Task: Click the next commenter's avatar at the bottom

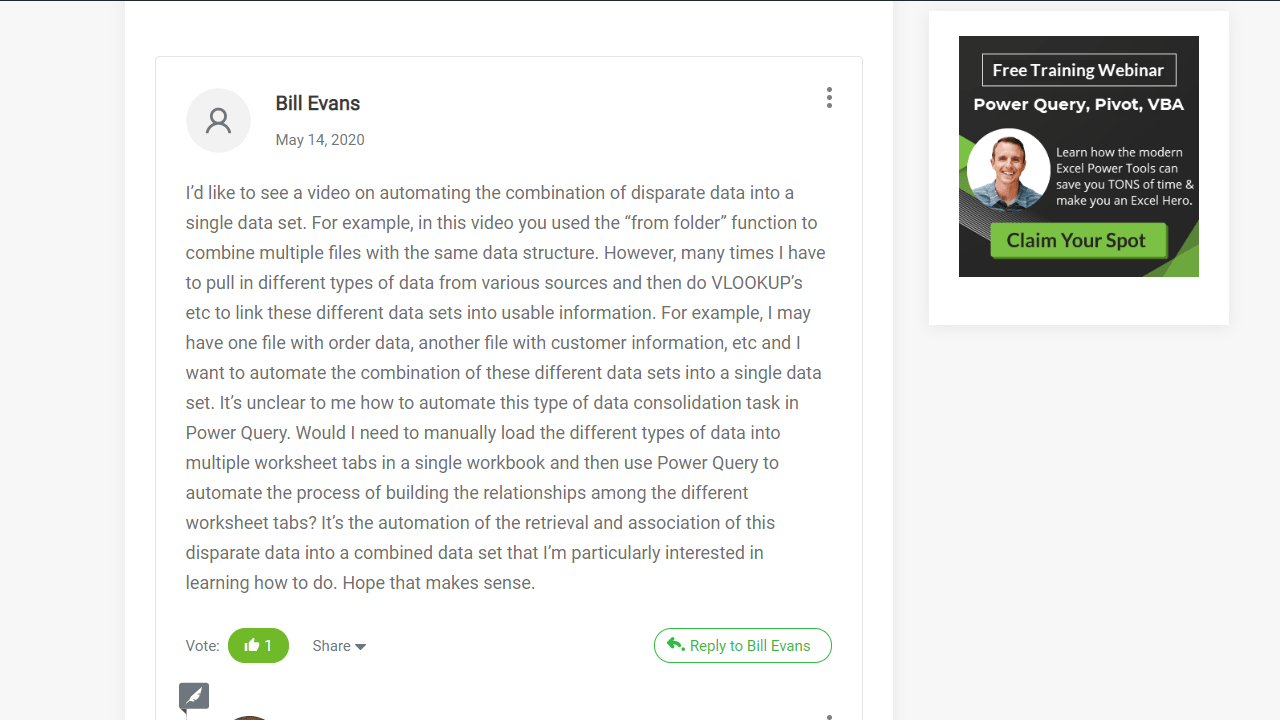Action: coord(248,716)
